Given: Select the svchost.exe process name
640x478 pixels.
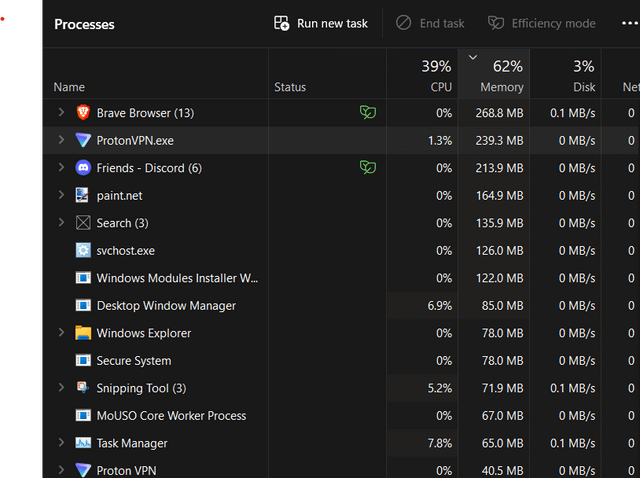Looking at the screenshot, I should pyautogui.click(x=126, y=251).
